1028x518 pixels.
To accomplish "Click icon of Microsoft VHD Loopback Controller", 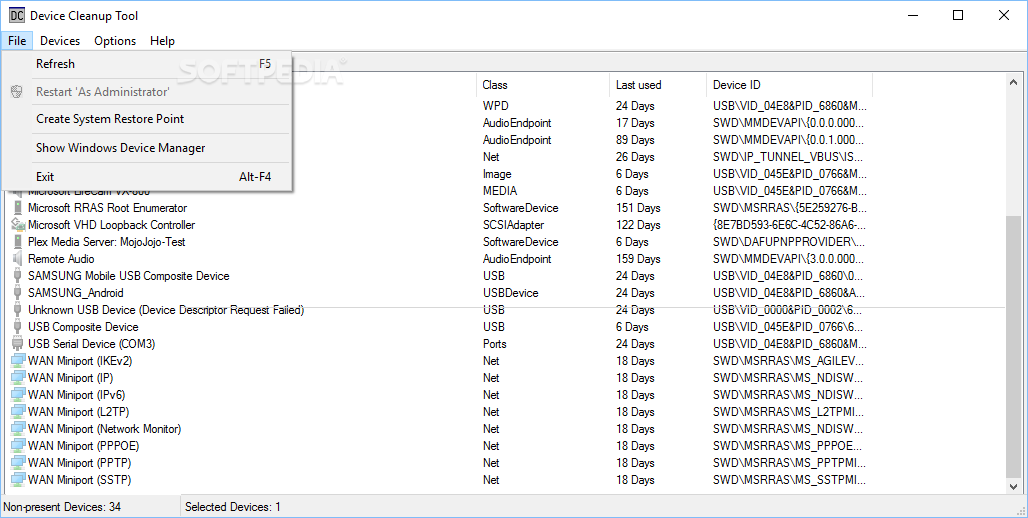I will tap(17, 225).
